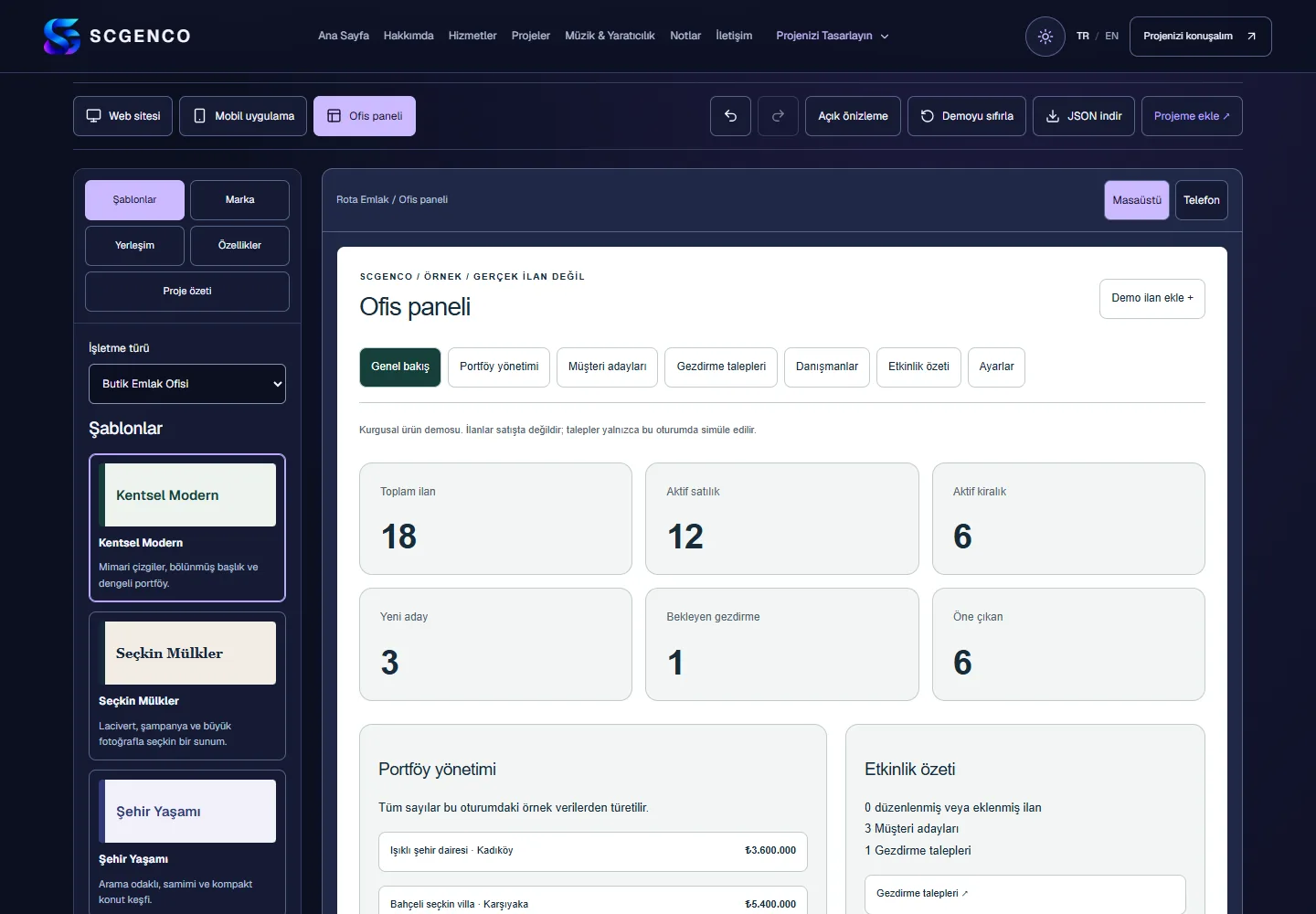Choose the Şehir Yaşamı template thumbnail

pyautogui.click(x=187, y=811)
